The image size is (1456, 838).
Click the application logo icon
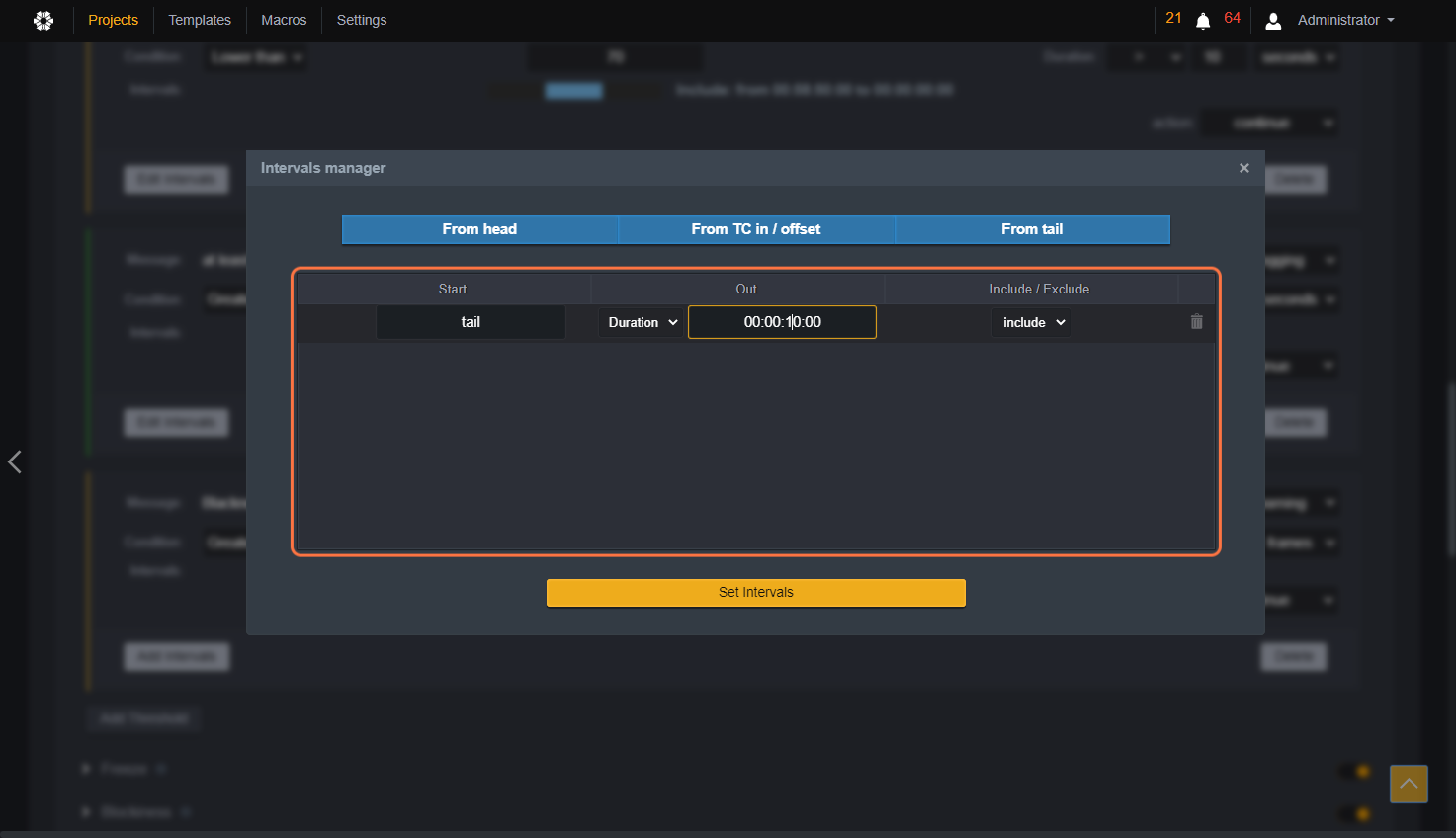click(43, 20)
